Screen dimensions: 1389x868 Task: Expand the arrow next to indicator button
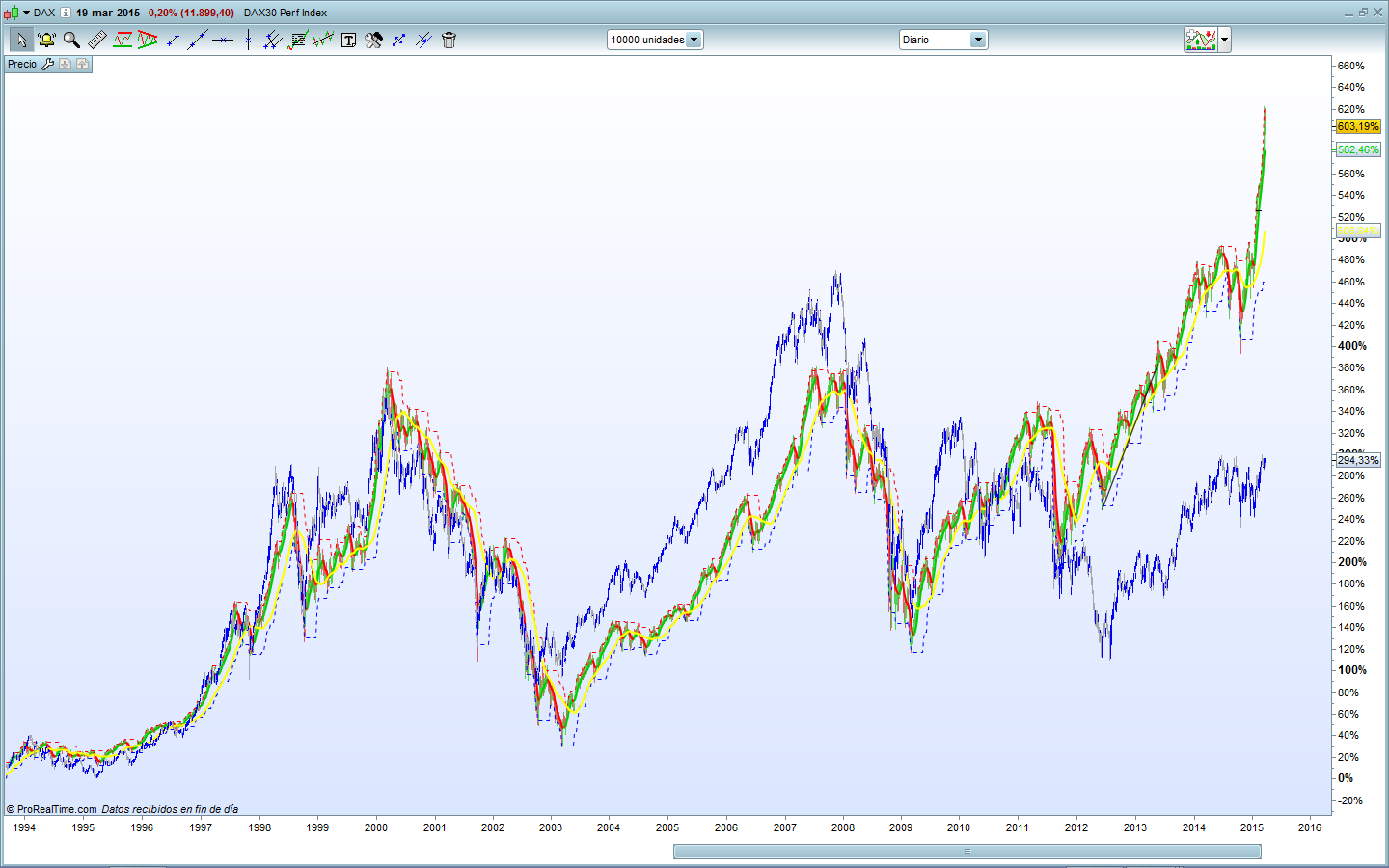click(1225, 40)
